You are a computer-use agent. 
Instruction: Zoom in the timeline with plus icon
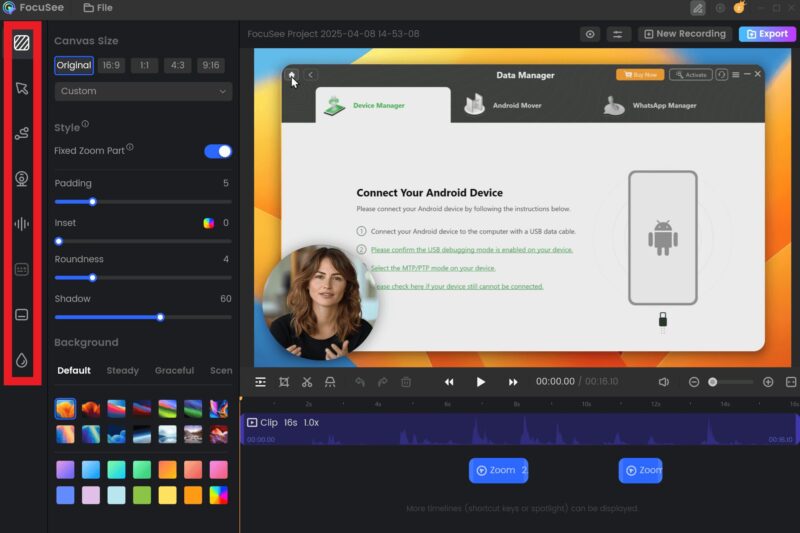pyautogui.click(x=768, y=382)
